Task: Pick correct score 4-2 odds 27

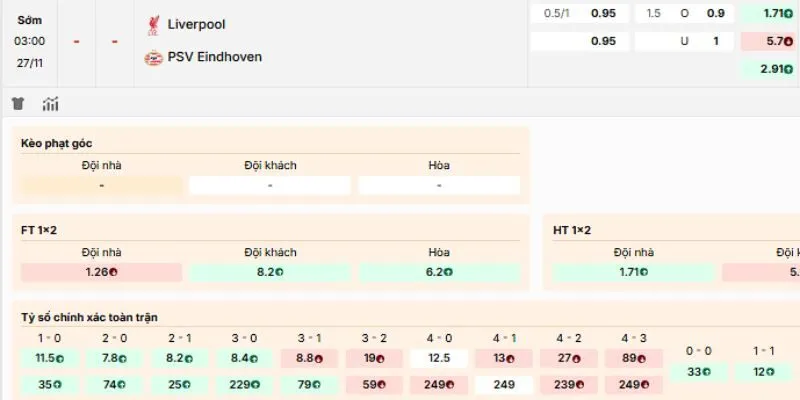Action: click(569, 358)
